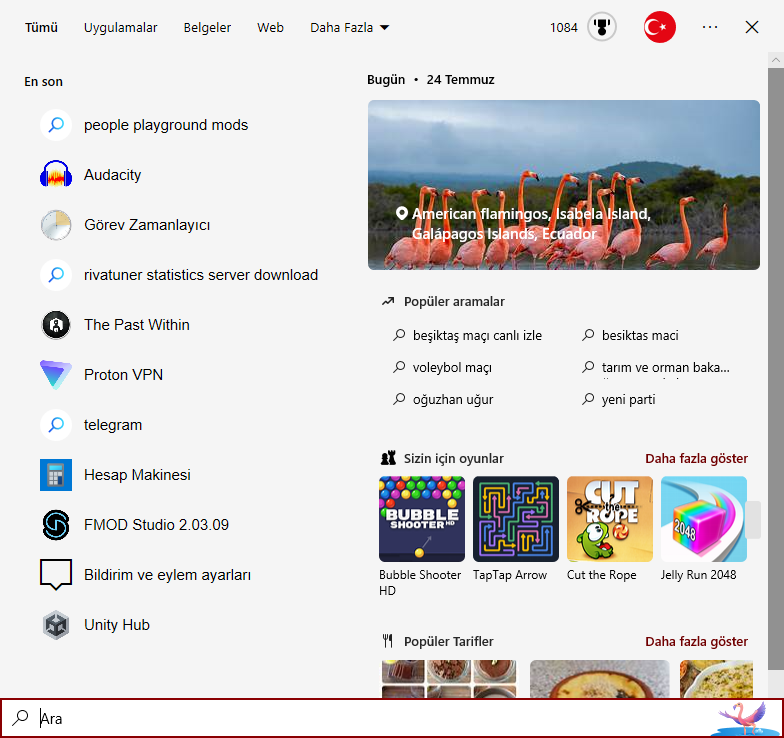The image size is (784, 738).
Task: Search besiktas maci suggestion
Action: point(630,336)
